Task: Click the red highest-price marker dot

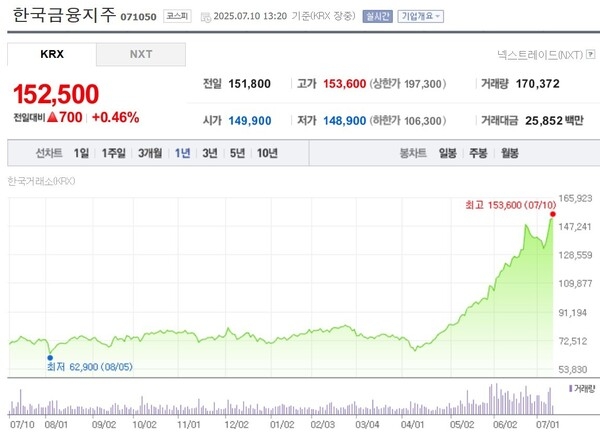Action: click(552, 214)
